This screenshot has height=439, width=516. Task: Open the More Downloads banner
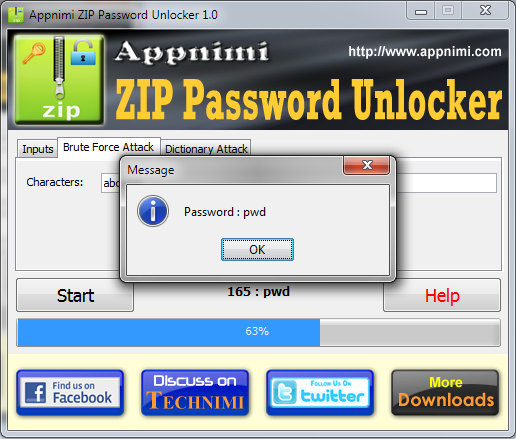(x=445, y=392)
